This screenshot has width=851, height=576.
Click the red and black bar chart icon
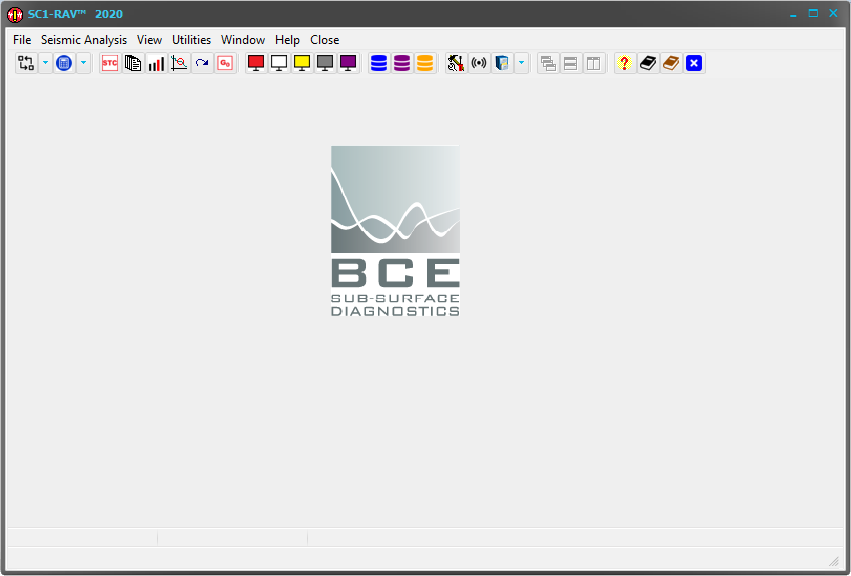(x=156, y=64)
